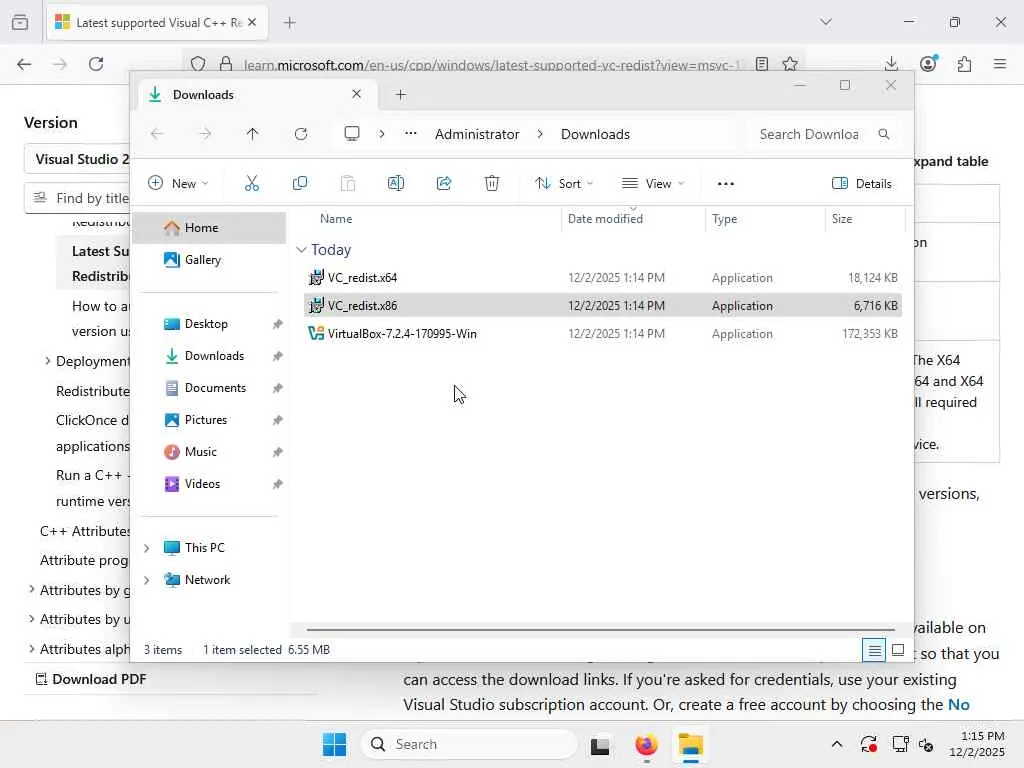
Task: Expand the This PC tree node
Action: click(x=147, y=548)
